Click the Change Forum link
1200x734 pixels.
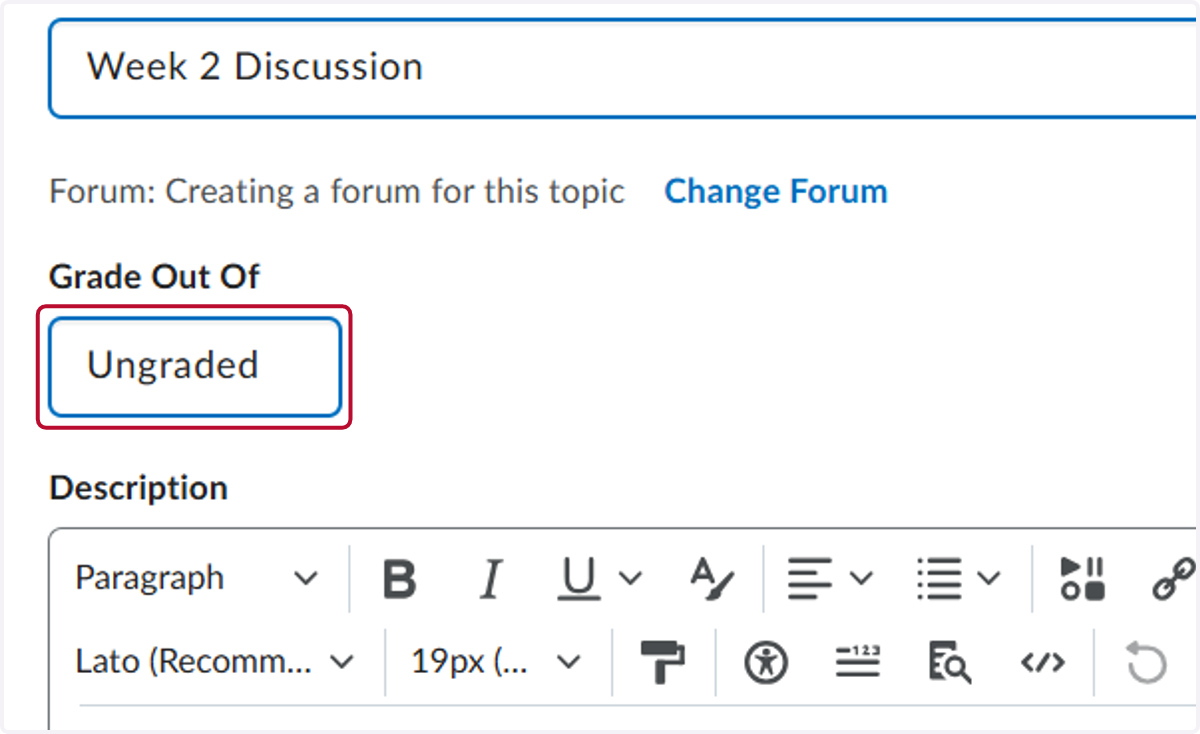tap(776, 191)
